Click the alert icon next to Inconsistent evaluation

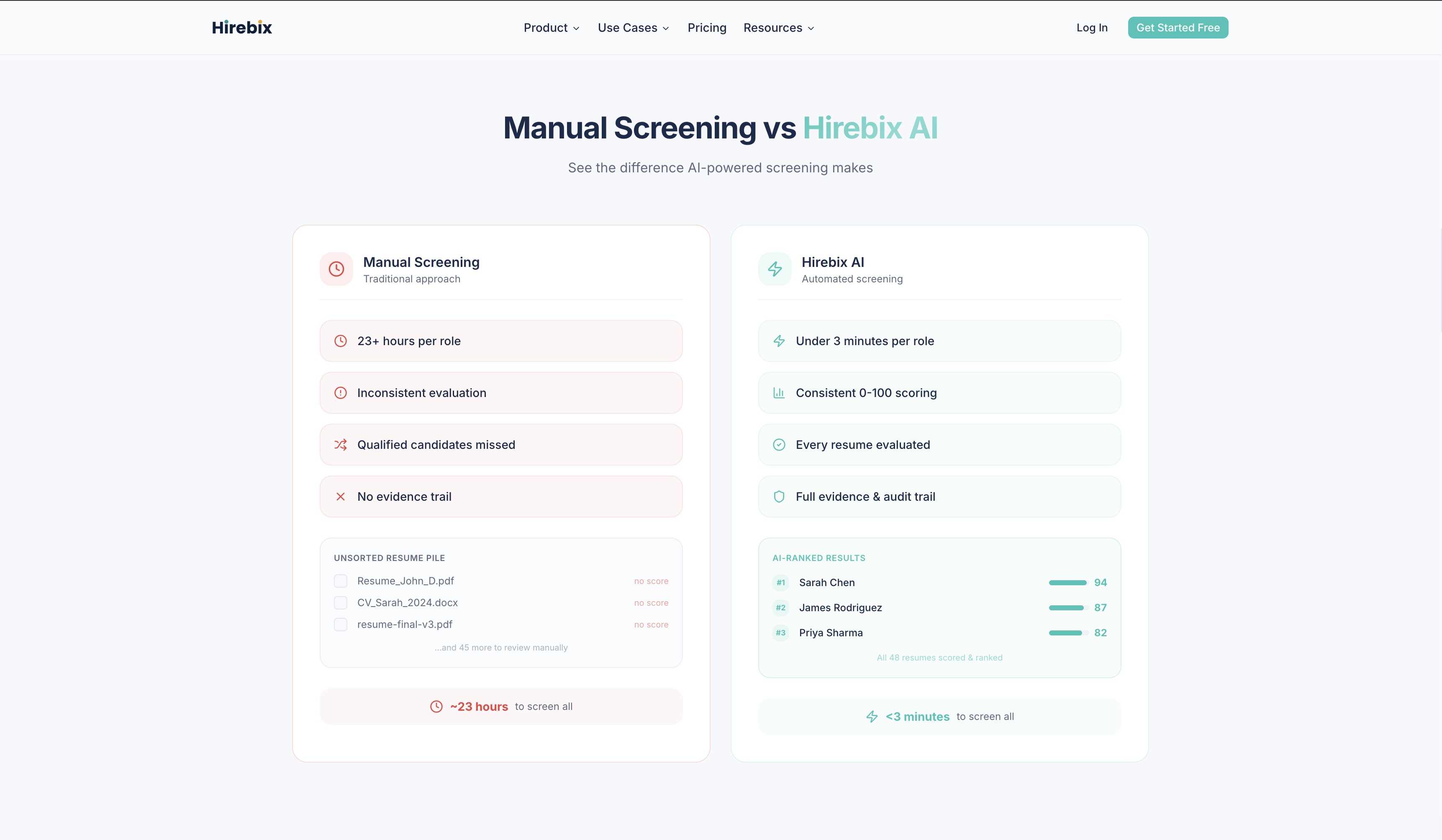tap(341, 393)
